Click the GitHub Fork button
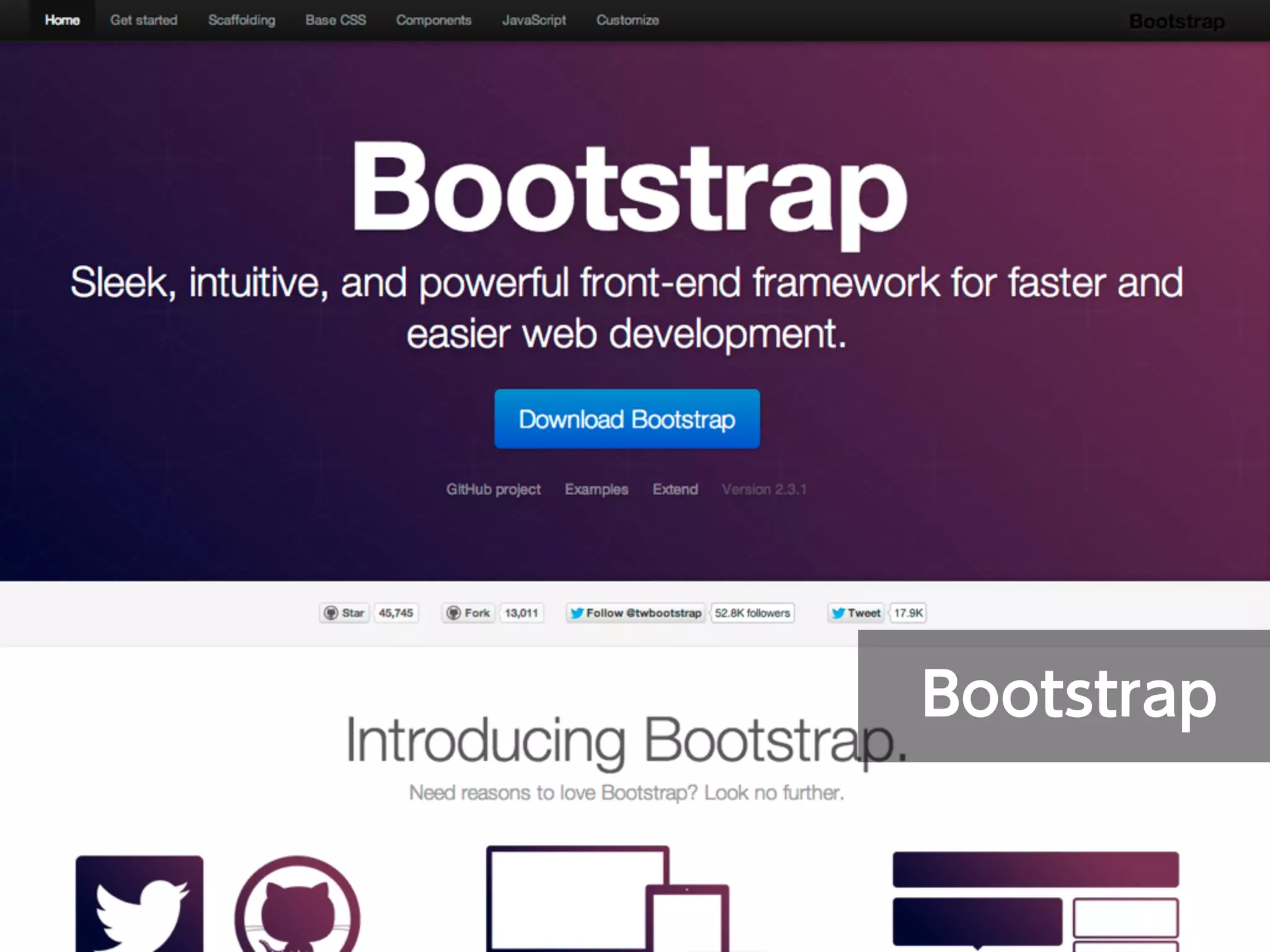 [469, 613]
